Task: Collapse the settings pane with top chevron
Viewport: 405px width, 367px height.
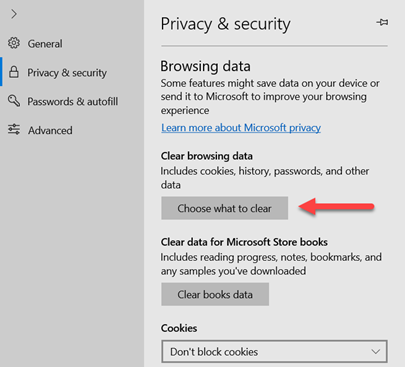Action: (14, 14)
